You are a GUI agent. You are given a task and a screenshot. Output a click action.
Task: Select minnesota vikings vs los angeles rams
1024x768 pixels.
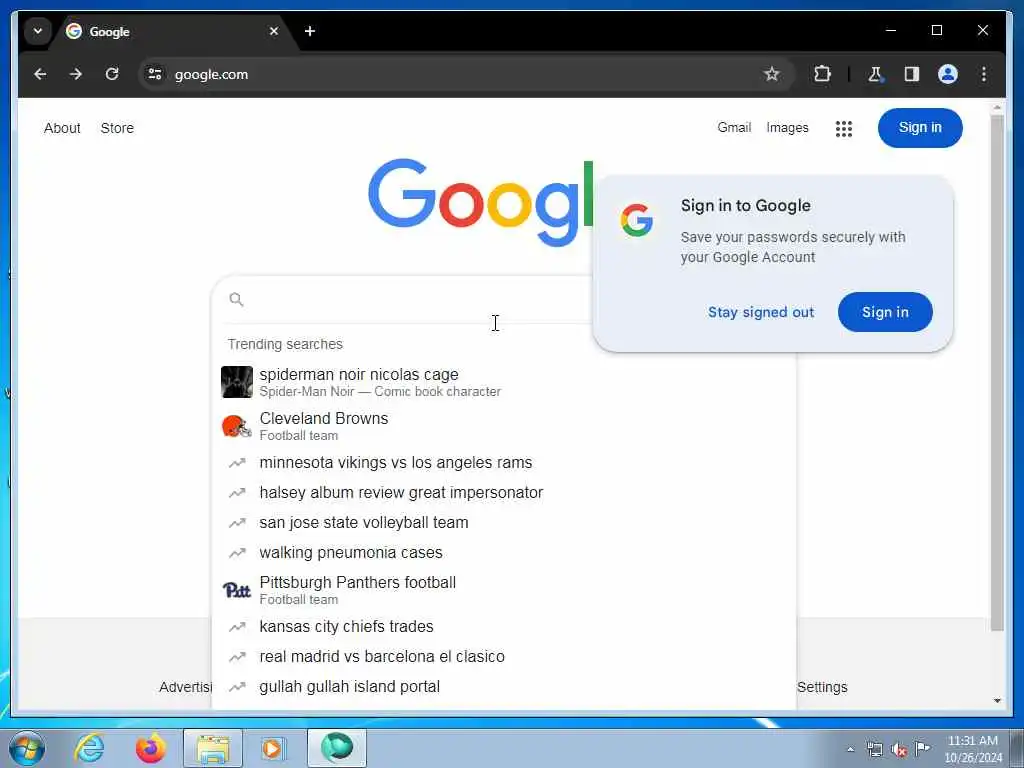tap(504, 462)
